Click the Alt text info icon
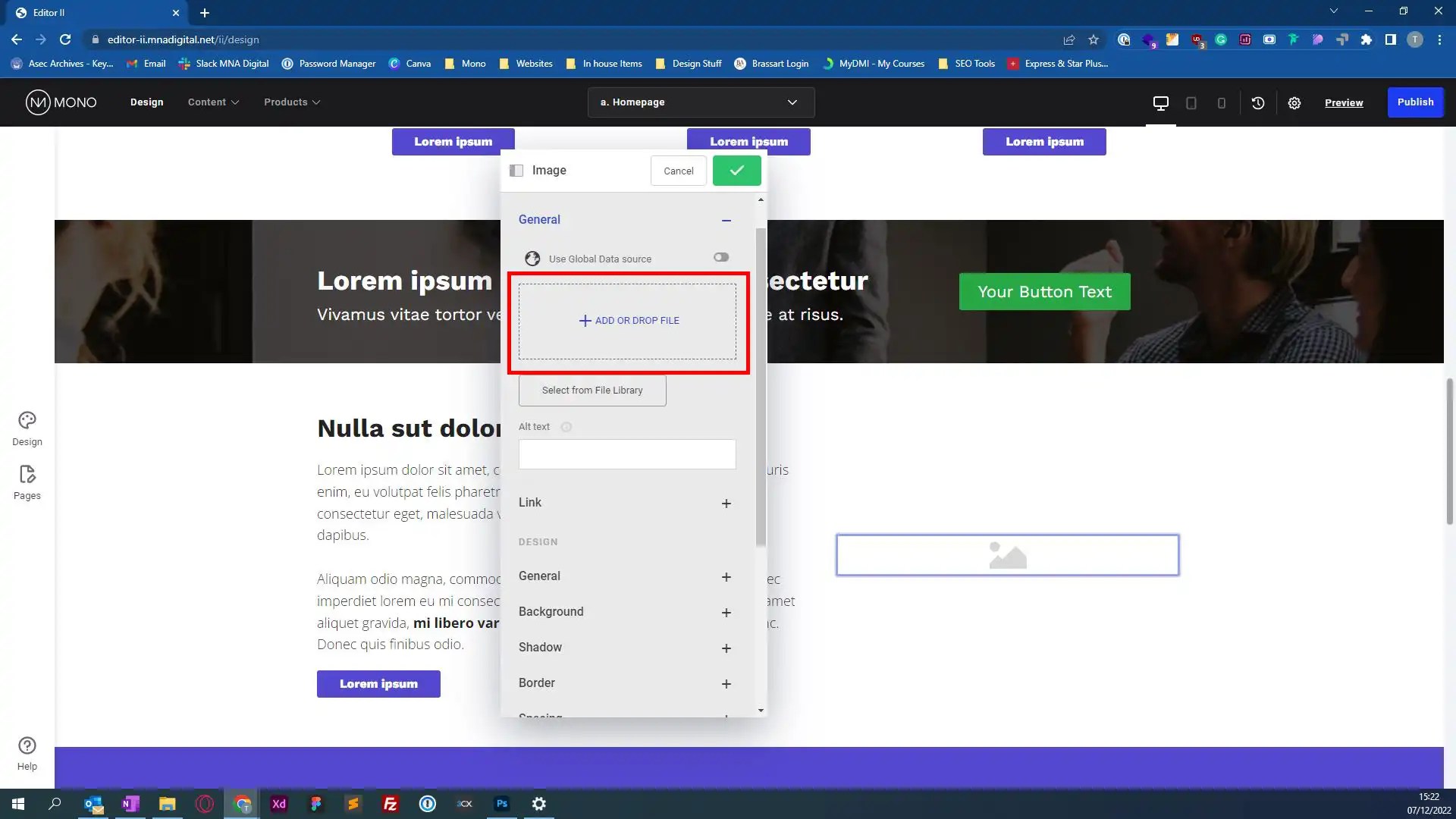Image resolution: width=1456 pixels, height=819 pixels. pyautogui.click(x=566, y=427)
